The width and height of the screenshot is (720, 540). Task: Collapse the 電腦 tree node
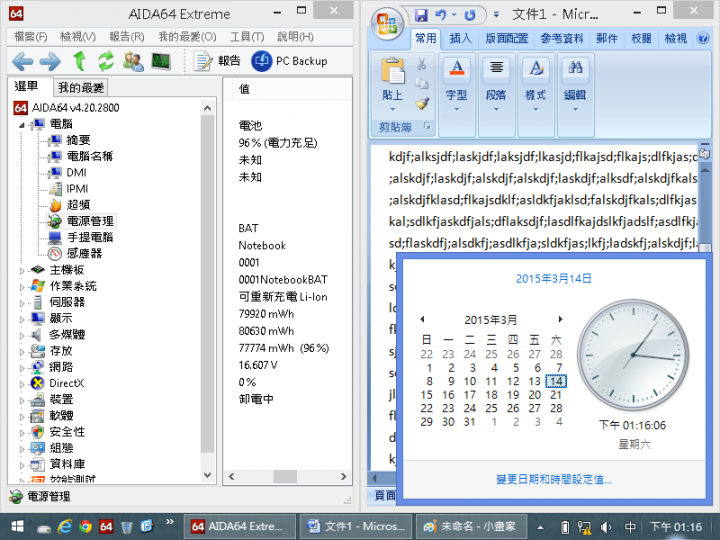[x=22, y=125]
